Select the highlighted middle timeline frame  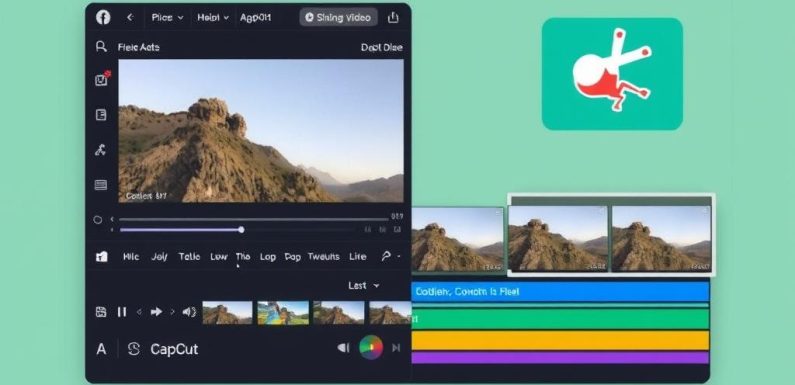tap(558, 238)
